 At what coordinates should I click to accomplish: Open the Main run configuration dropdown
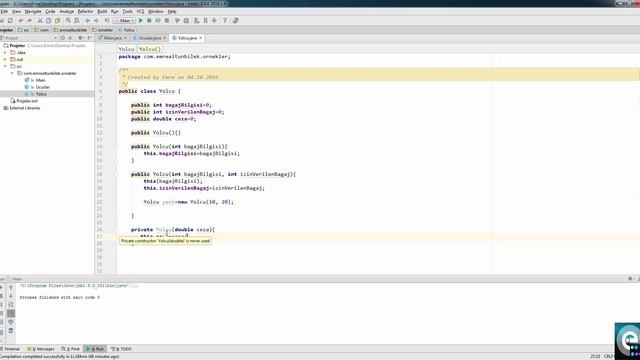pos(124,20)
